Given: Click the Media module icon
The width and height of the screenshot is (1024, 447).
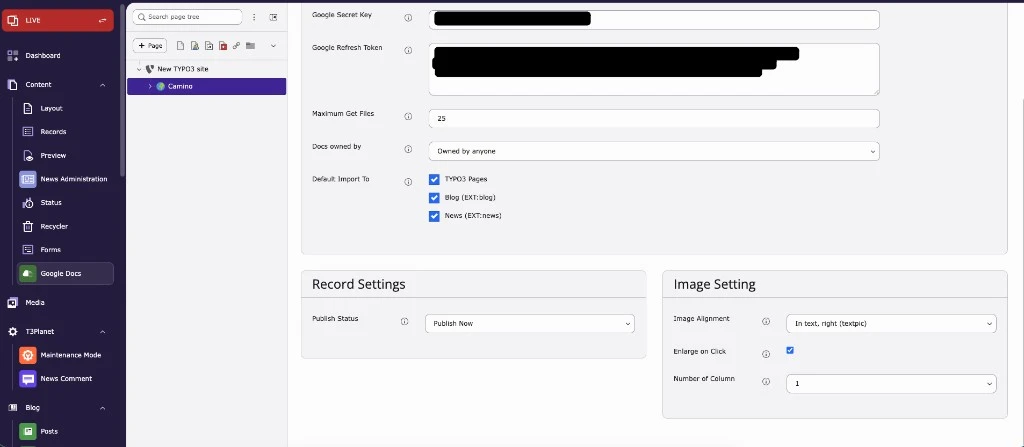Looking at the screenshot, I should (12, 303).
